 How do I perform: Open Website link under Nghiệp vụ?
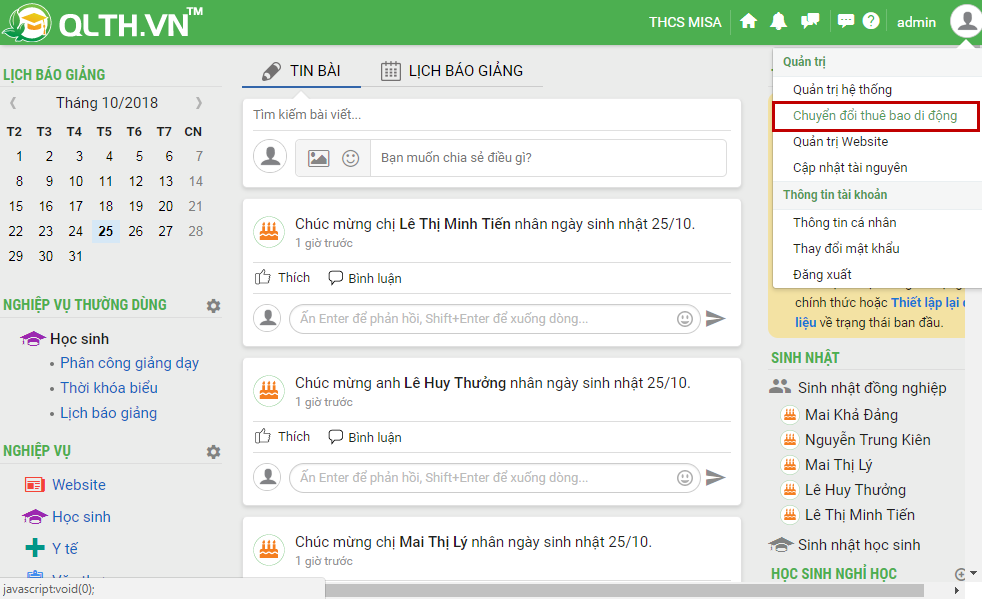coord(79,485)
